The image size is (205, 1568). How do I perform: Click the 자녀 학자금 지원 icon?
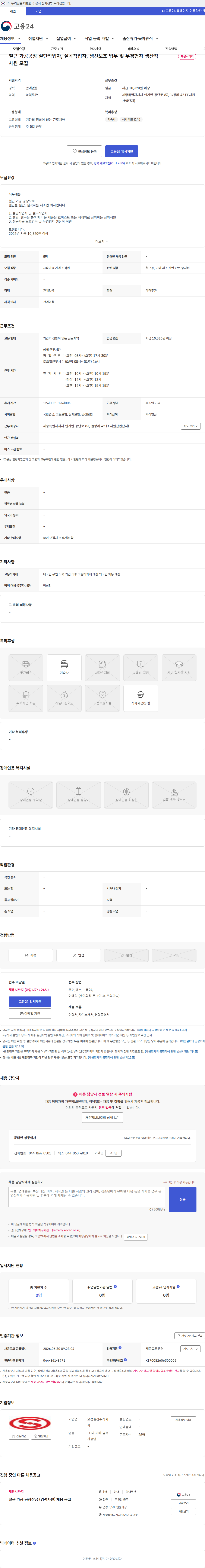179,668
